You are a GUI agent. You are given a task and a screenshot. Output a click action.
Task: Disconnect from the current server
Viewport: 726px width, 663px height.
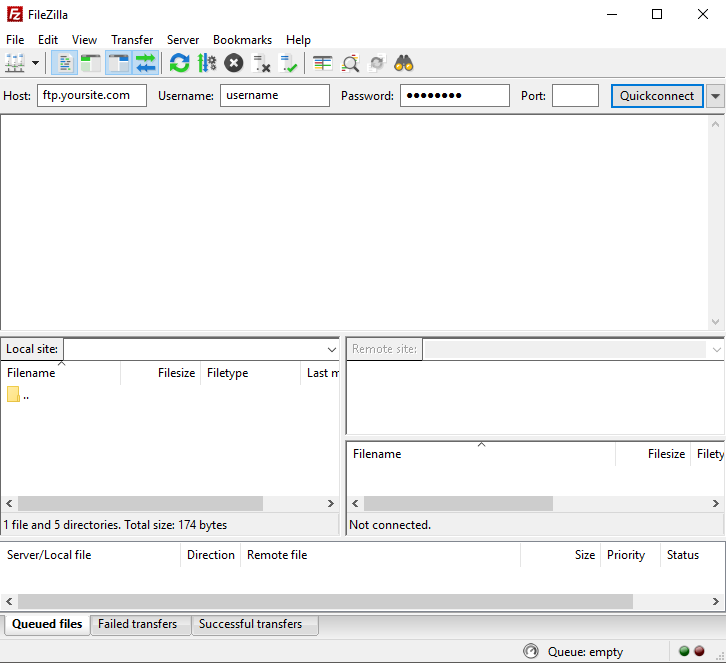261,63
